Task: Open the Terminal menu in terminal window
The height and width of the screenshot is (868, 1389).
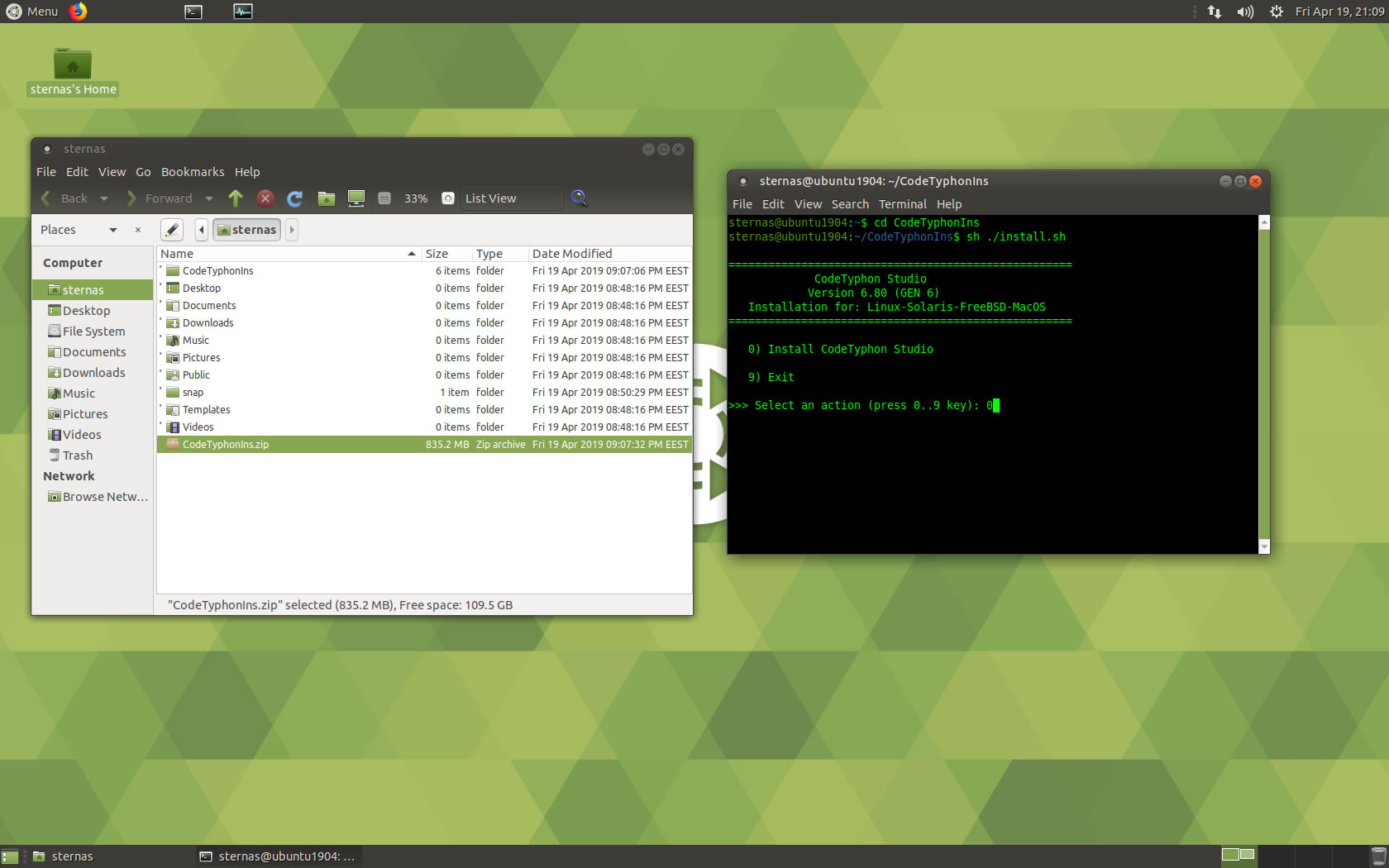Action: coord(903,204)
